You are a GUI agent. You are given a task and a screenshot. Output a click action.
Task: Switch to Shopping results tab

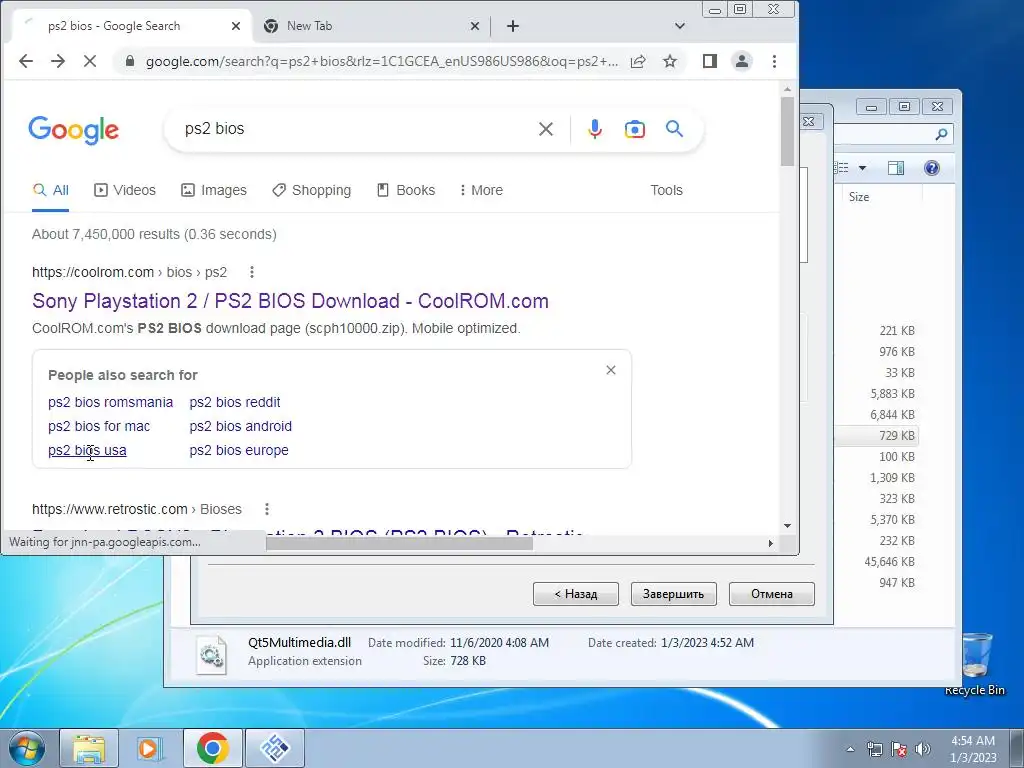[x=312, y=190]
